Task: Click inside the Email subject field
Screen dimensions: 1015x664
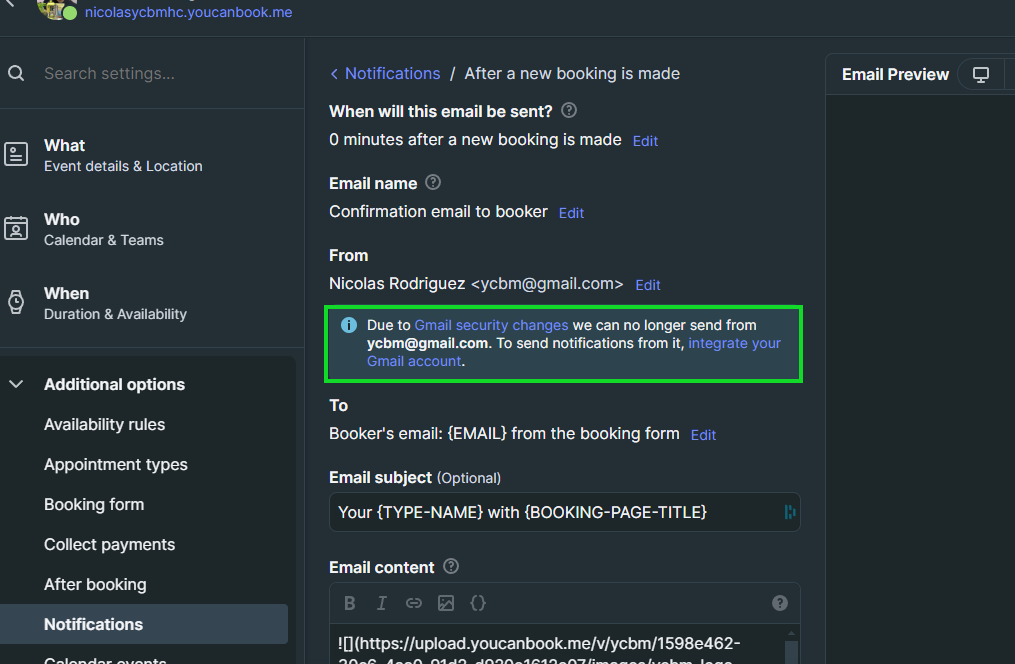Action: pos(555,512)
